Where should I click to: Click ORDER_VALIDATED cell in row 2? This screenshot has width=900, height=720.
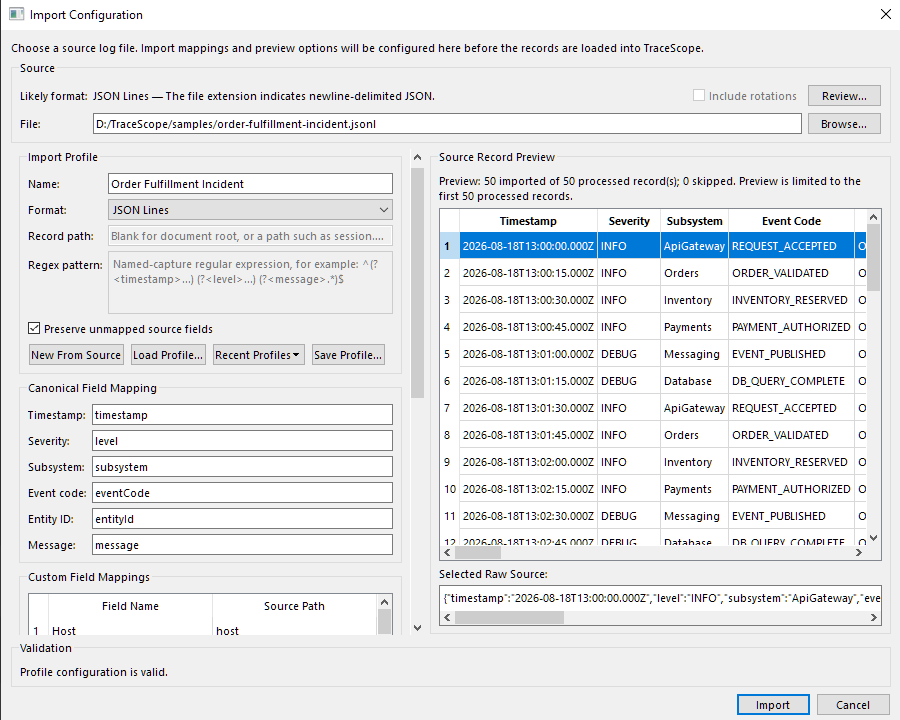[x=791, y=273]
